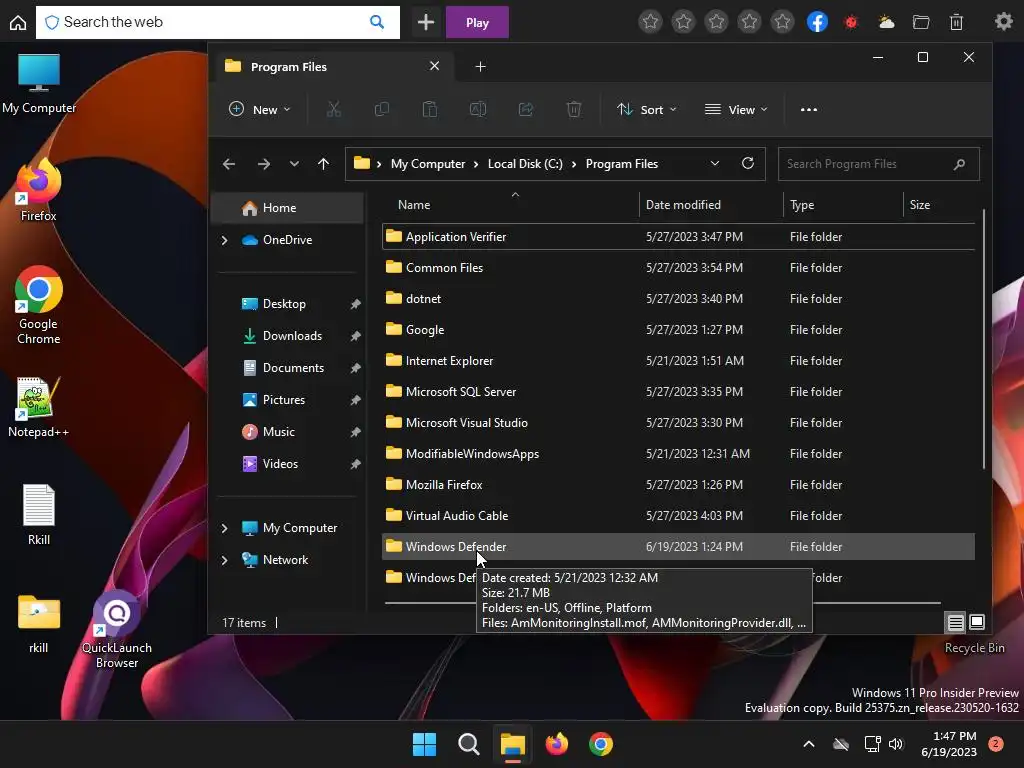Click the Search Program Files box
Viewport: 1024px width, 768px height.
[878, 164]
